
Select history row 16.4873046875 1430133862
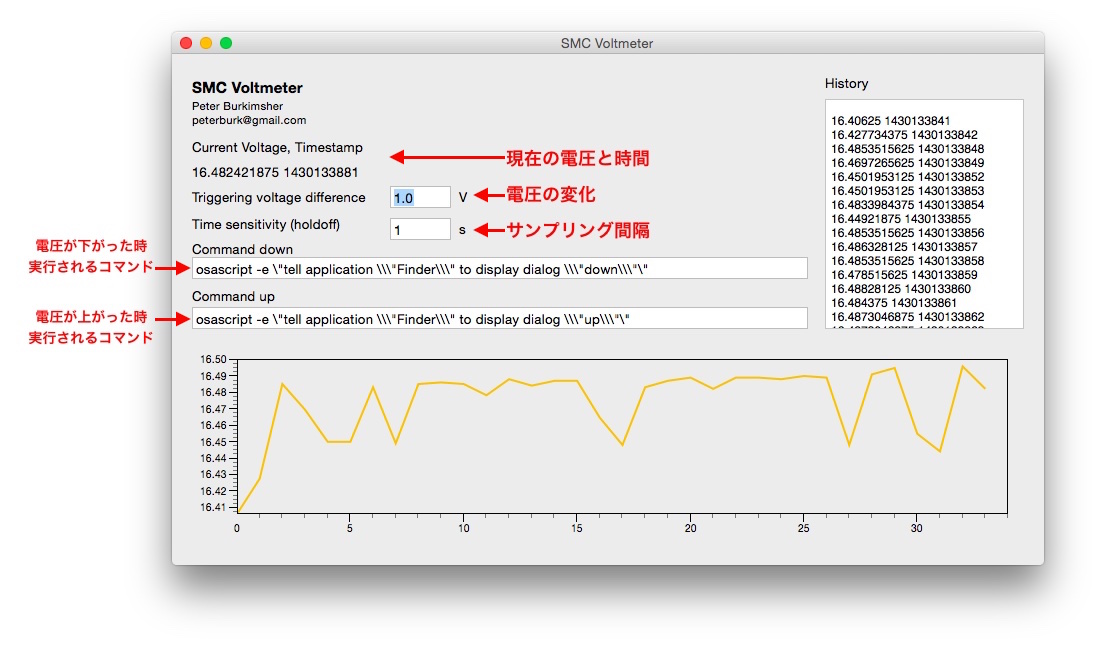tap(907, 317)
